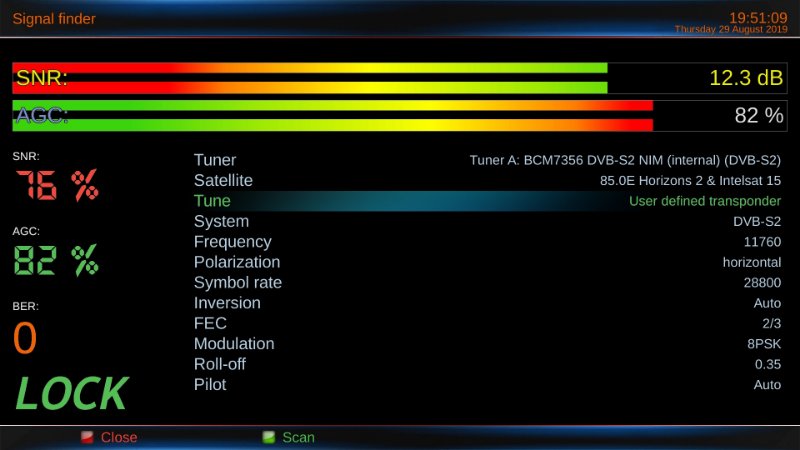Click the green Scan button icon
This screenshot has width=800, height=450.
pos(268,437)
